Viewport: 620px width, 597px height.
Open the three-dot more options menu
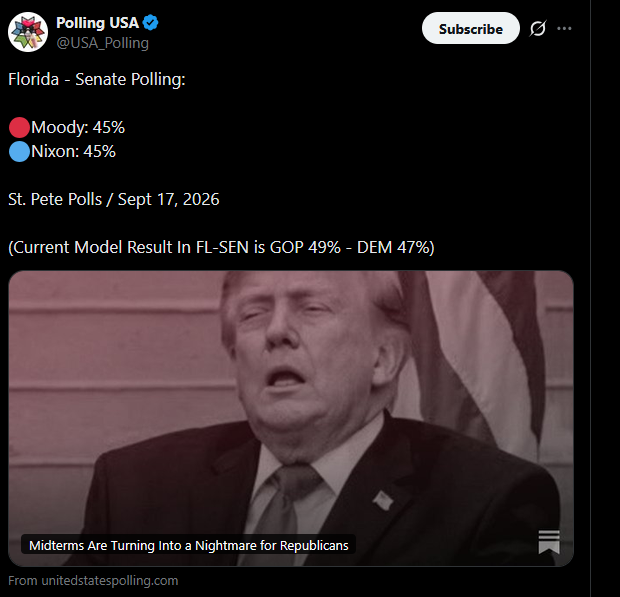point(564,28)
